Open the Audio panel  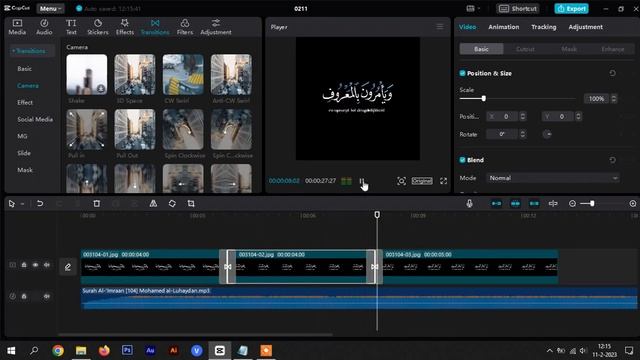coord(44,27)
